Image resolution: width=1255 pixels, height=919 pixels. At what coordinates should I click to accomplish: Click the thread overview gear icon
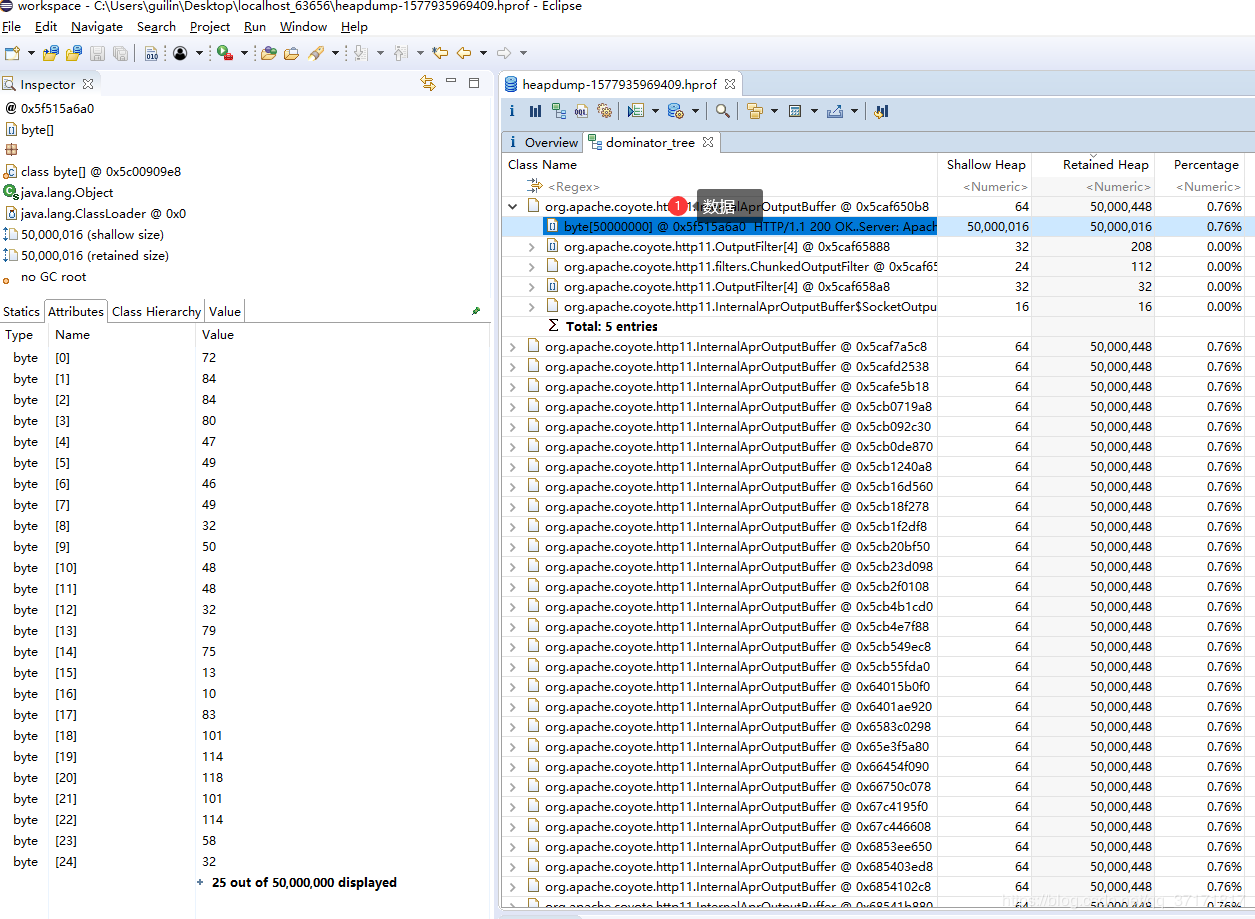coord(604,111)
